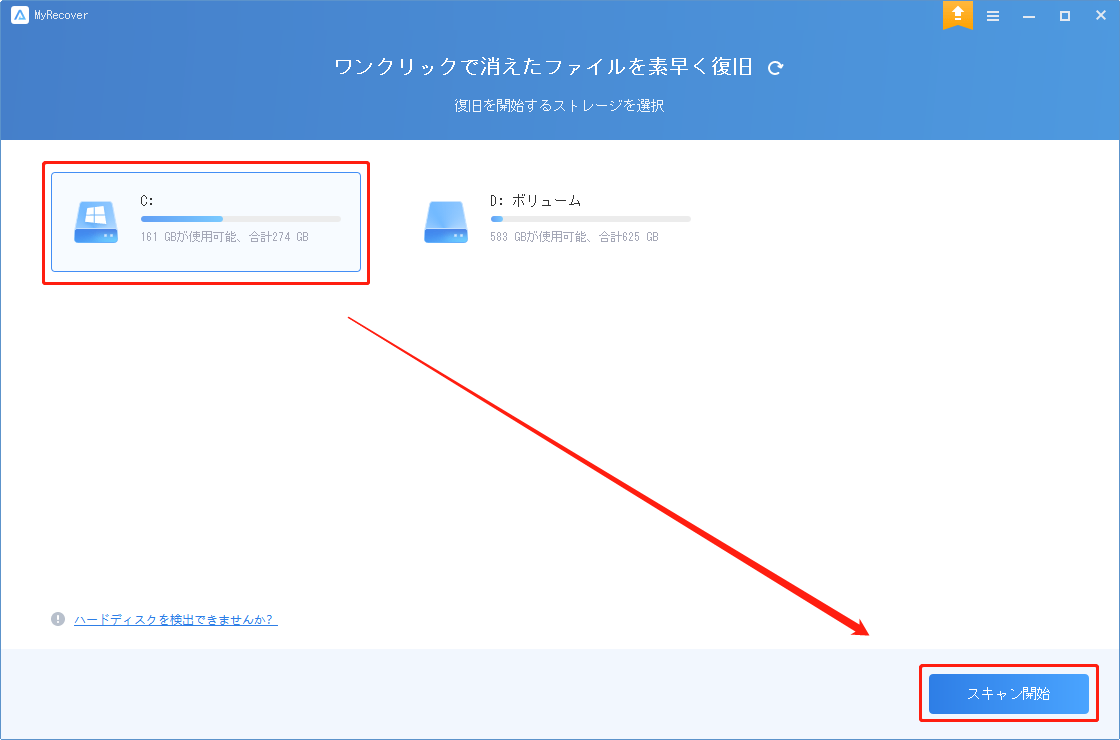Click the gray info icon beside the bottom link
Image resolution: width=1120 pixels, height=740 pixels.
[x=58, y=619]
